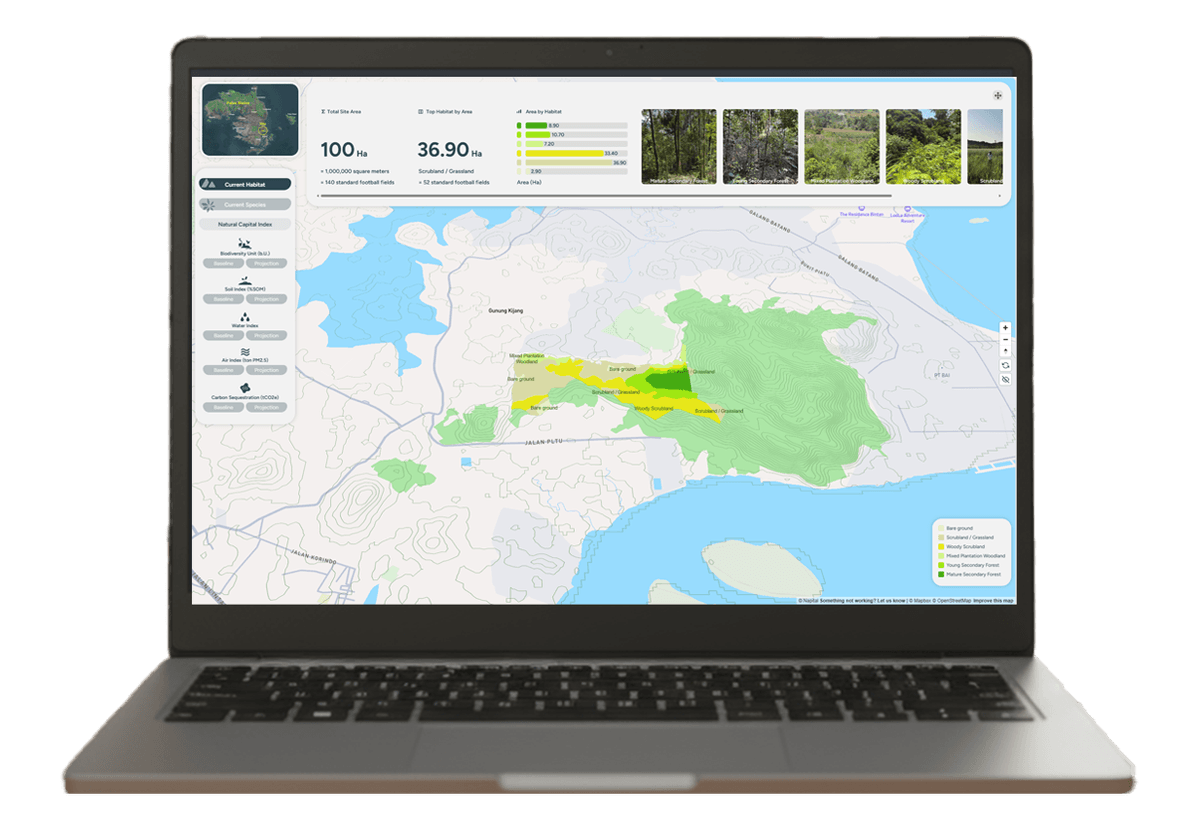Click the Soil Index icon
Image resolution: width=1200 pixels, height=814 pixels.
tap(245, 280)
